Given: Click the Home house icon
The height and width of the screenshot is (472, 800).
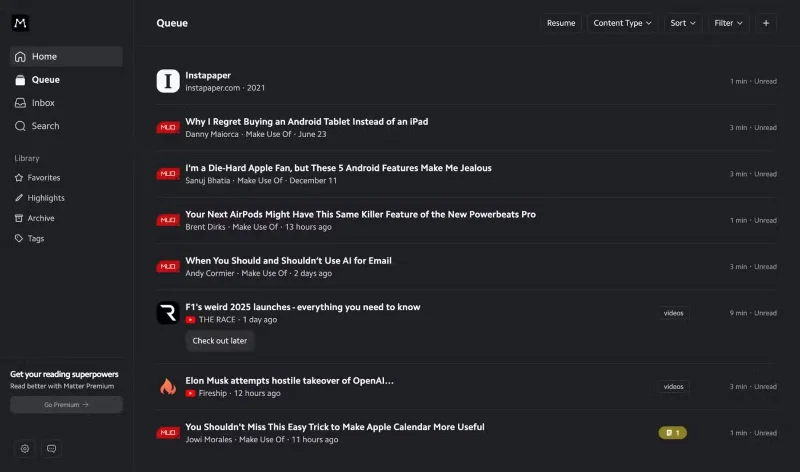Looking at the screenshot, I should click(x=20, y=57).
